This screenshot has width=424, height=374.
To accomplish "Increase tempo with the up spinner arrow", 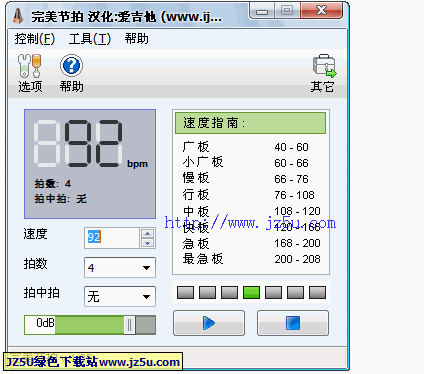I will click(x=147, y=233).
